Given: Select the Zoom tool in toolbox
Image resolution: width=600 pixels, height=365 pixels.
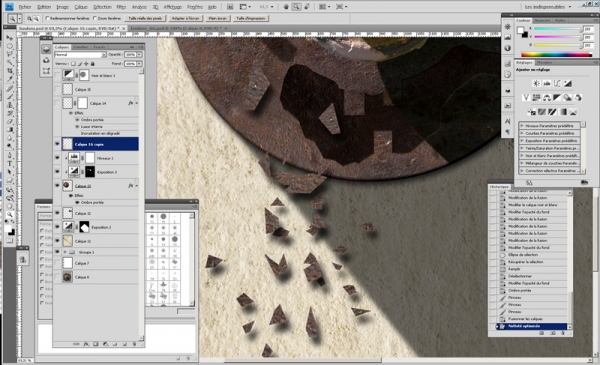Looking at the screenshot, I should 10,214.
